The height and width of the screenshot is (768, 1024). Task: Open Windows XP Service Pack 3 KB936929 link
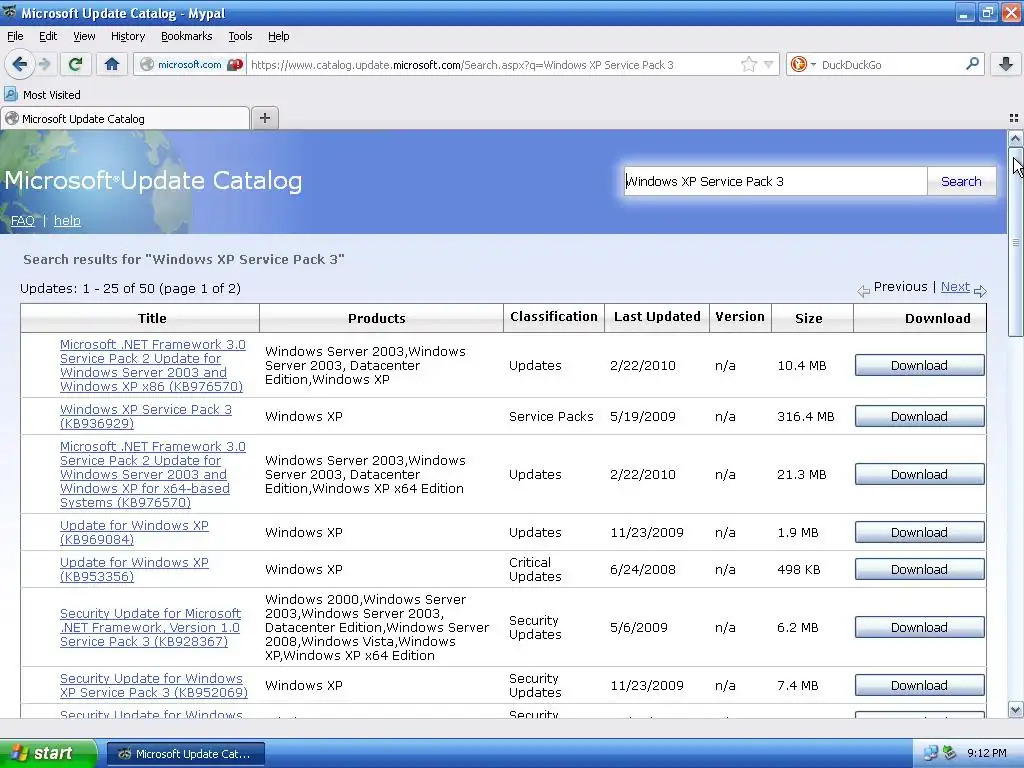tap(146, 416)
